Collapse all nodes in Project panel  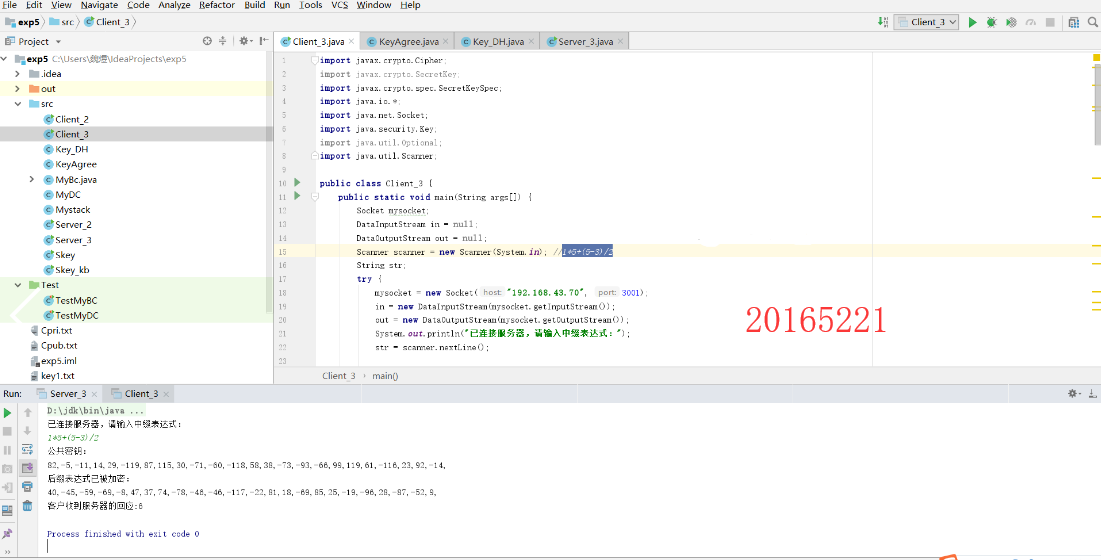point(223,41)
